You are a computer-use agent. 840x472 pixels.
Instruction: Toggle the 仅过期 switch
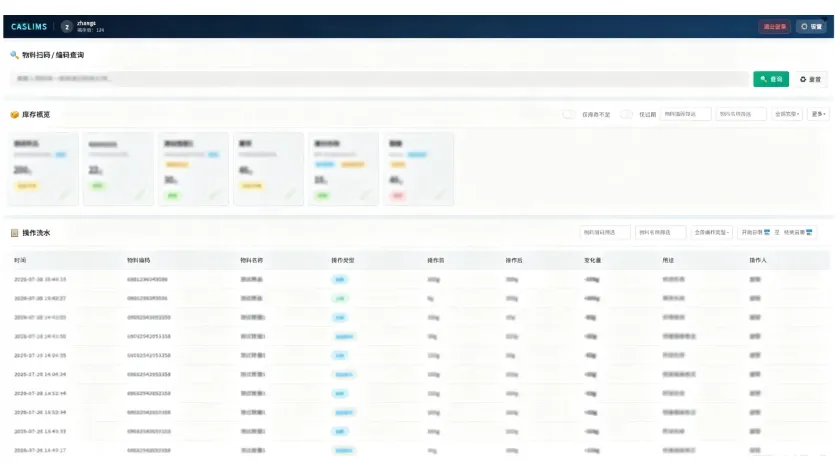[x=626, y=114]
